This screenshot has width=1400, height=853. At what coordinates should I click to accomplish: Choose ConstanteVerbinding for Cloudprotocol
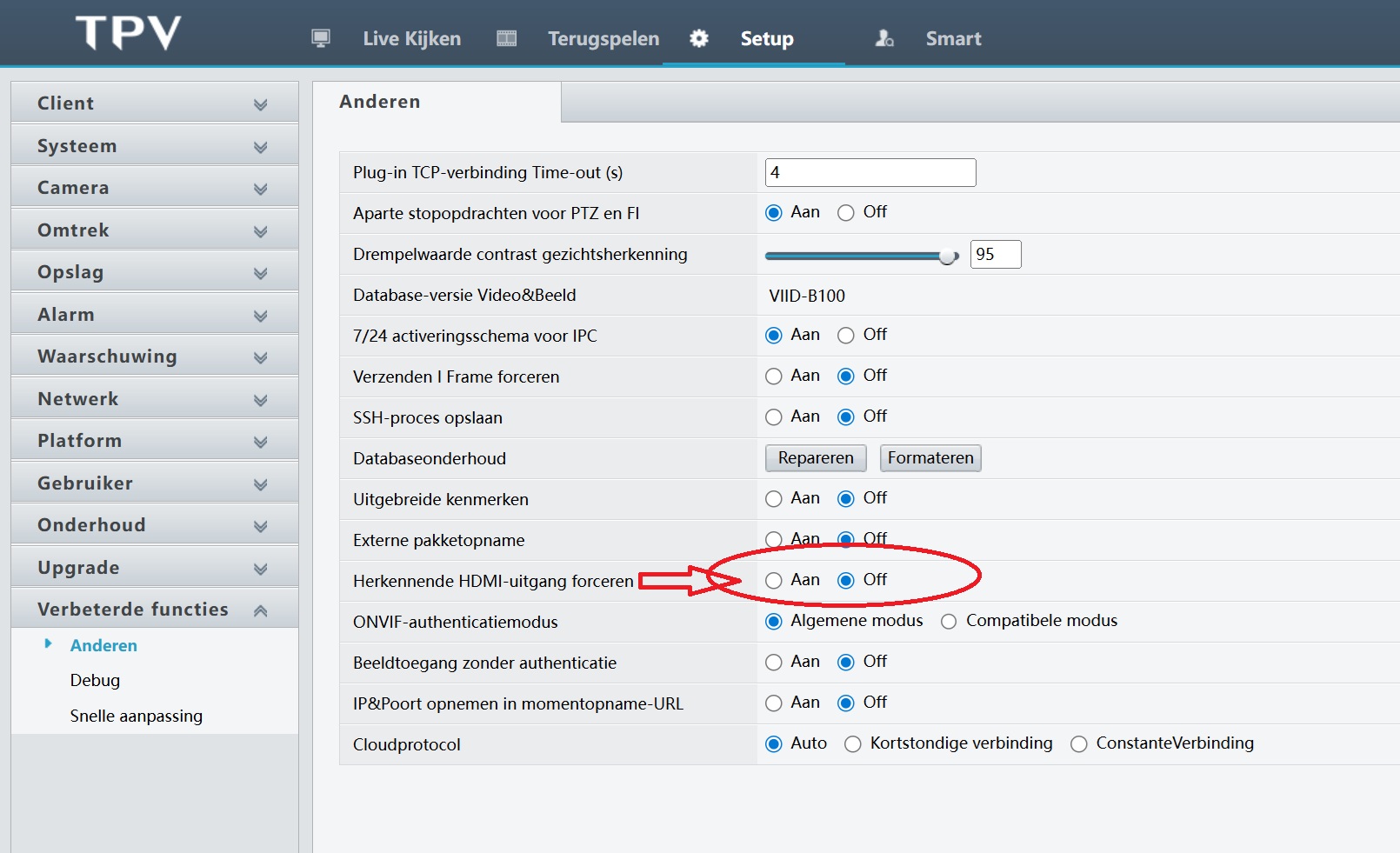[x=1079, y=744]
